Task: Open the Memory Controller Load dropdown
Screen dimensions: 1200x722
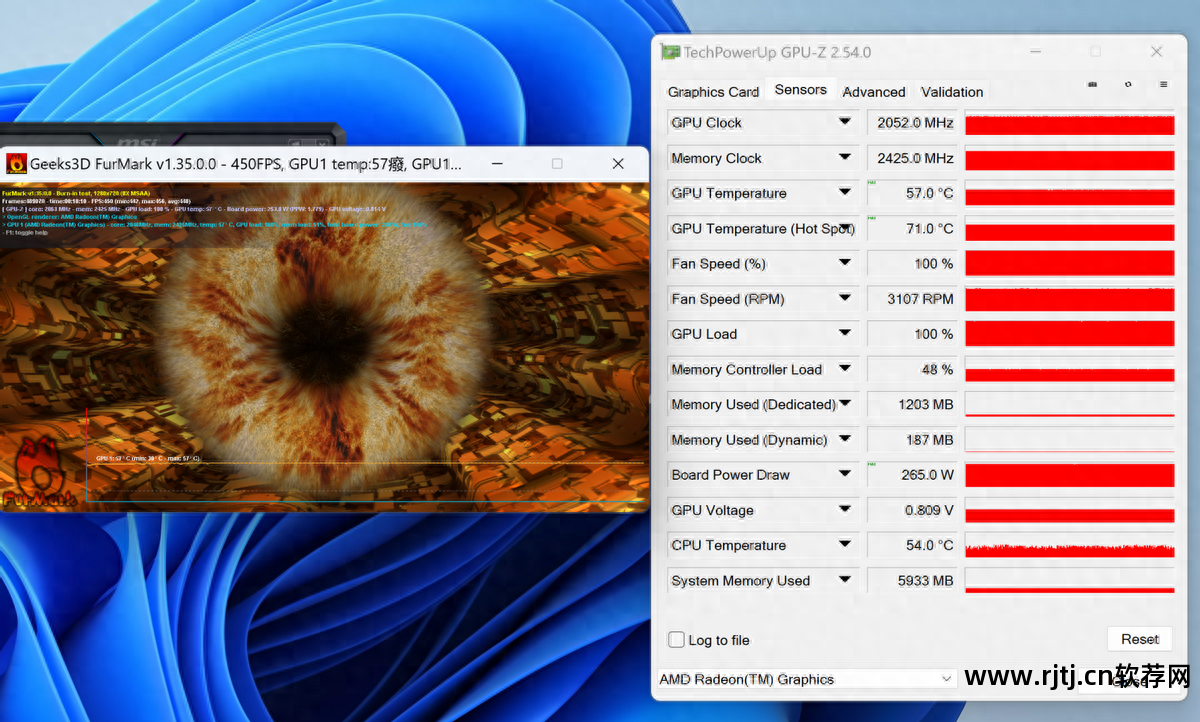Action: [x=845, y=369]
